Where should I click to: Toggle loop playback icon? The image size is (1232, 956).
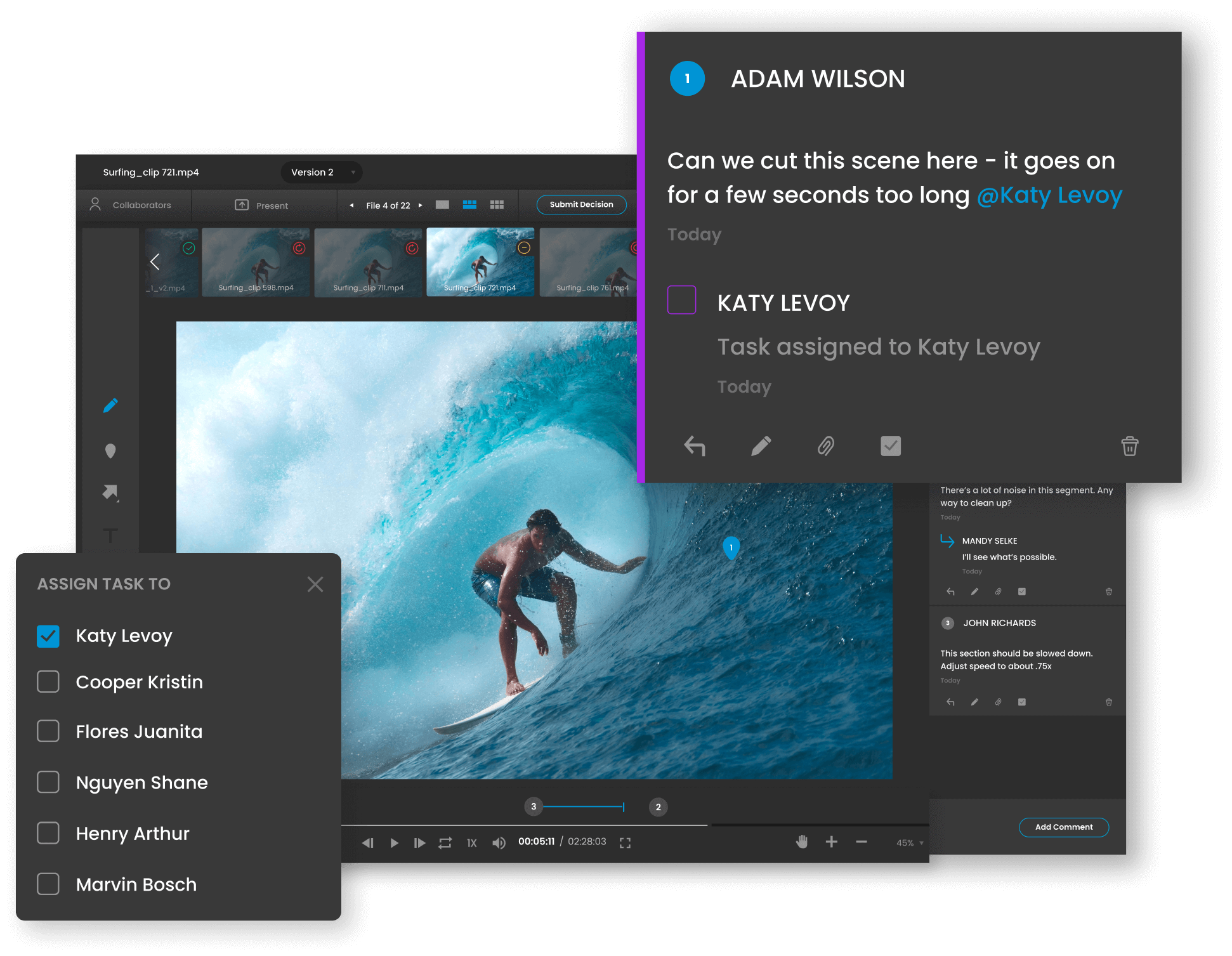point(445,842)
